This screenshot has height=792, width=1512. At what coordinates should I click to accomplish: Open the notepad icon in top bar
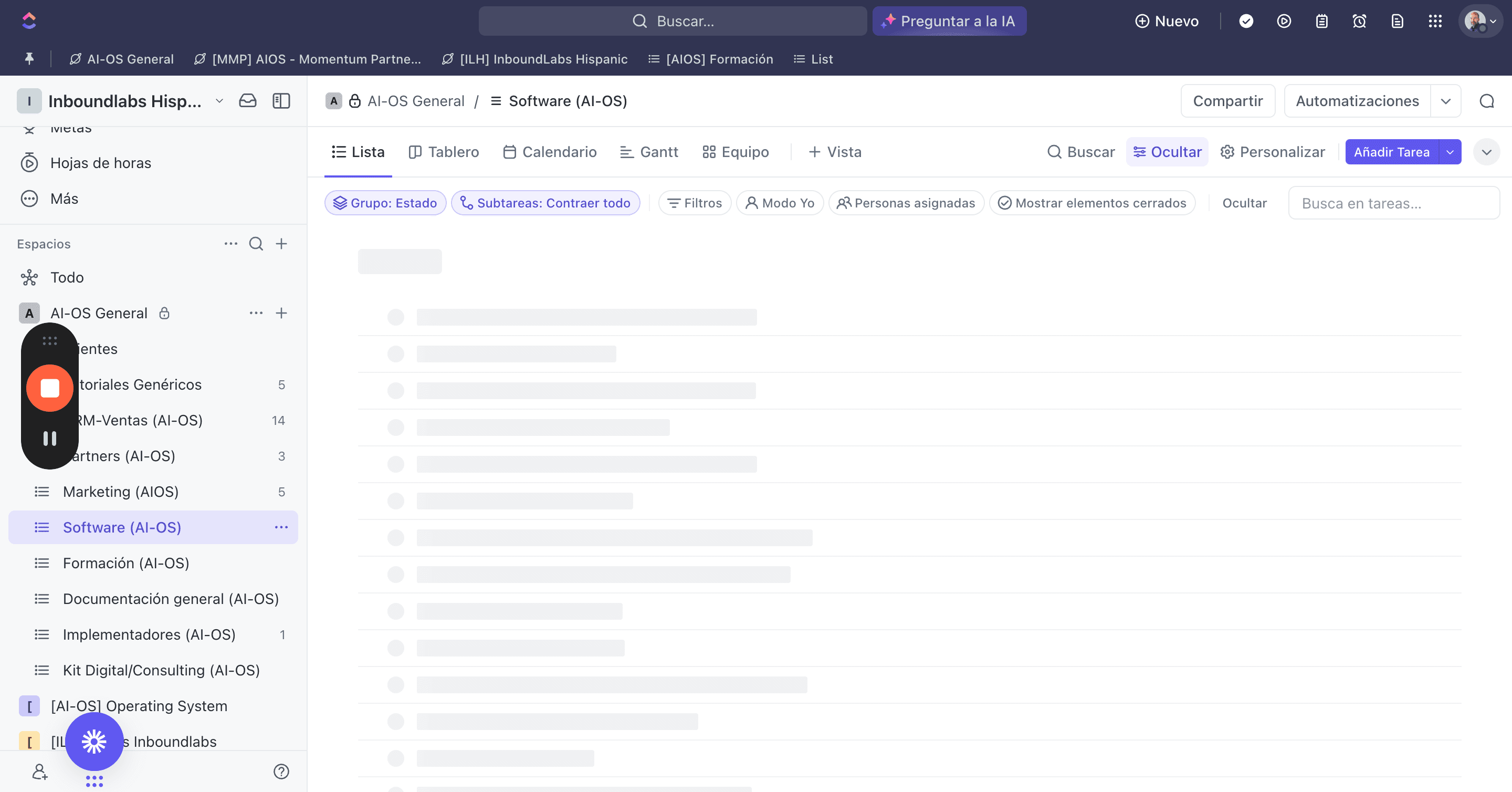1321,21
